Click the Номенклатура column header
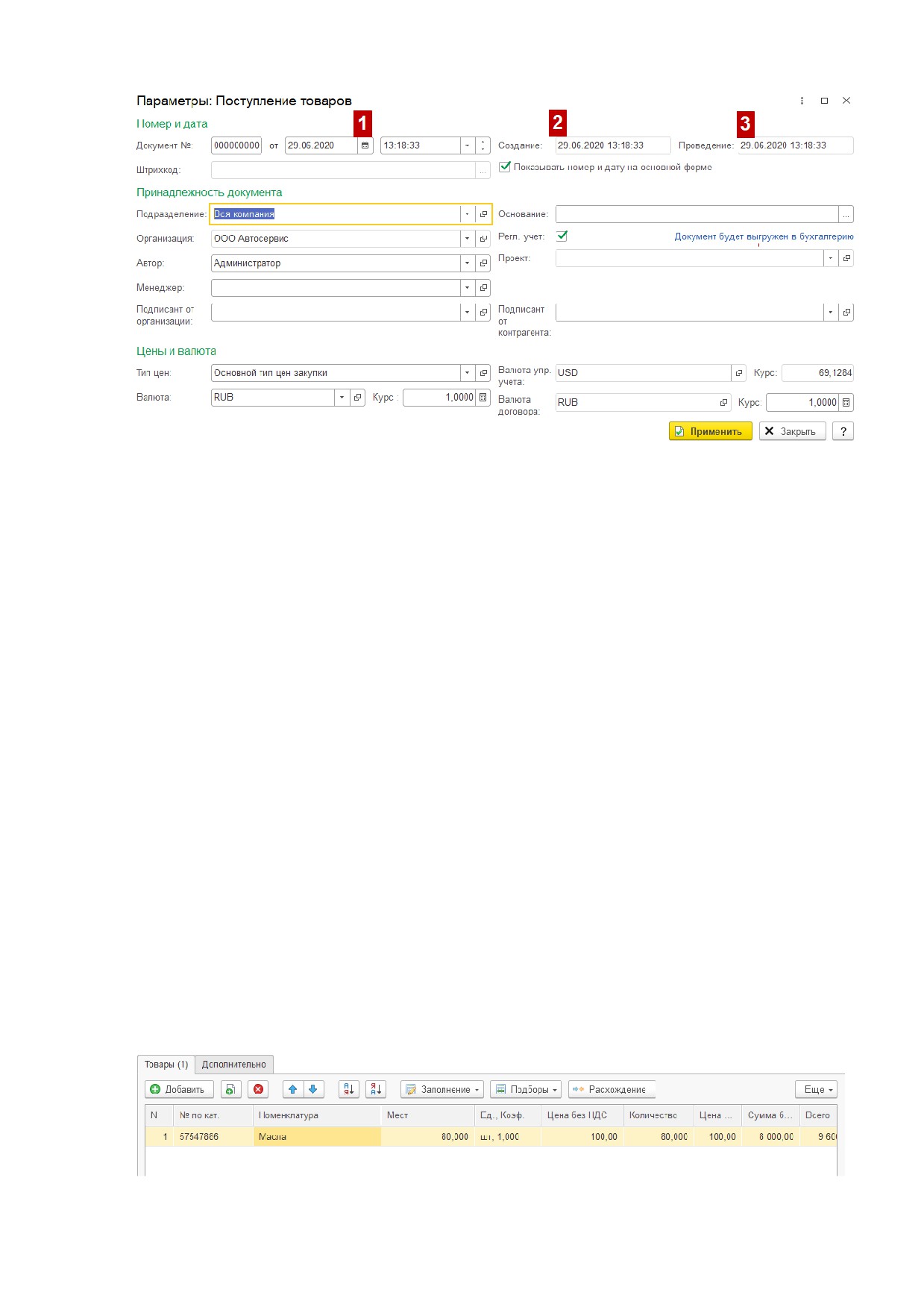The height and width of the screenshot is (1307, 924). point(317,1115)
